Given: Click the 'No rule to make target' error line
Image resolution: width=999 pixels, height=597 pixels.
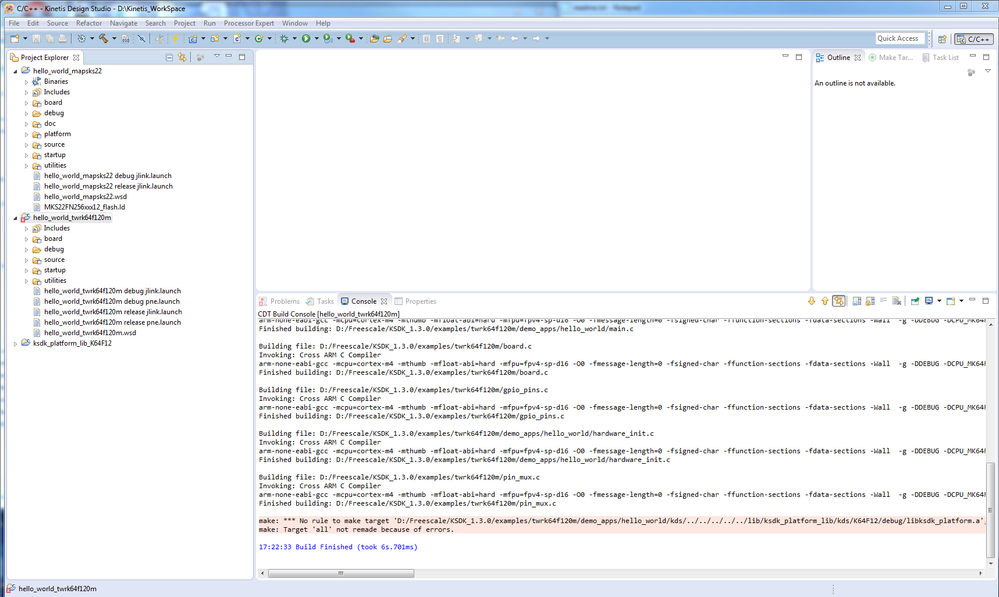Looking at the screenshot, I should pos(621,521).
